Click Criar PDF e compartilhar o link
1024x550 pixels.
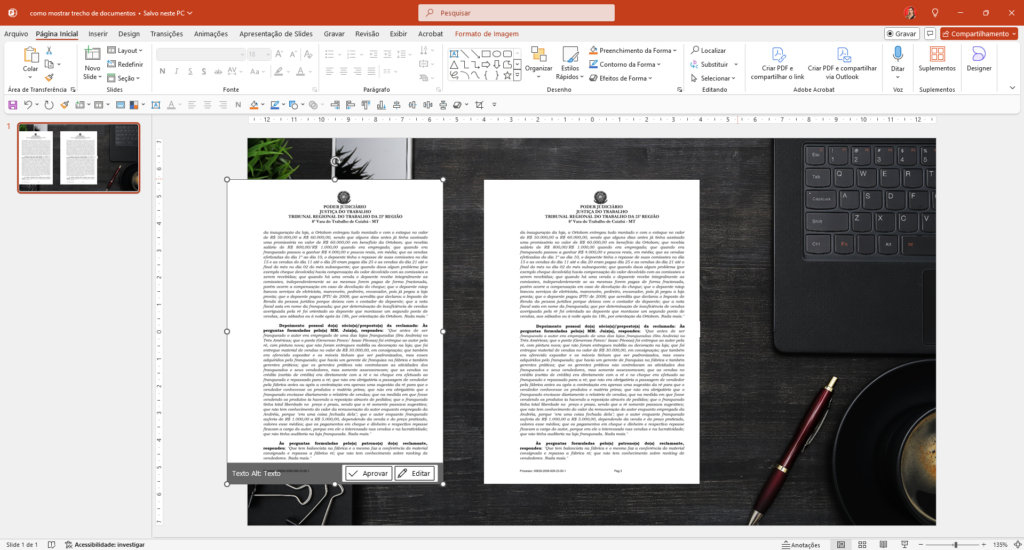pos(777,62)
